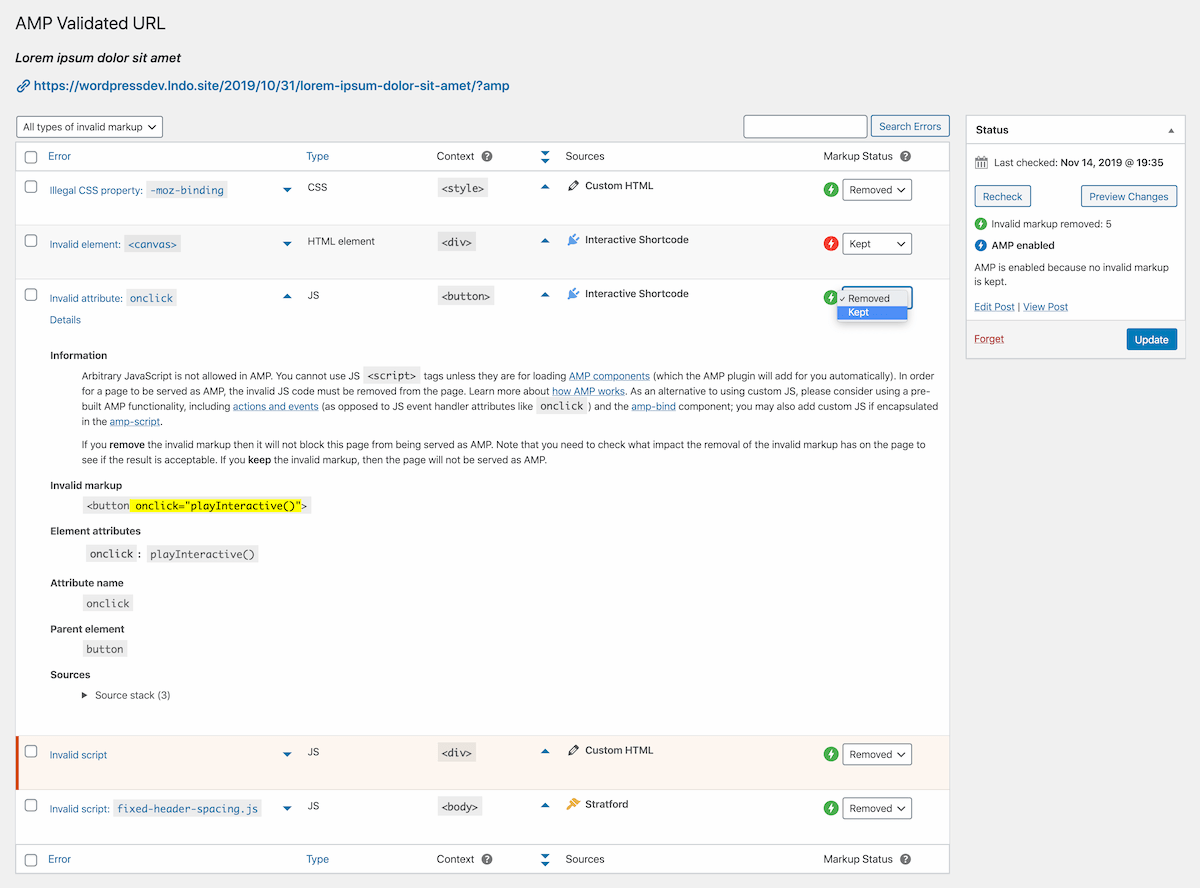
Task: Toggle sources arrow in the body context row
Action: [x=545, y=804]
